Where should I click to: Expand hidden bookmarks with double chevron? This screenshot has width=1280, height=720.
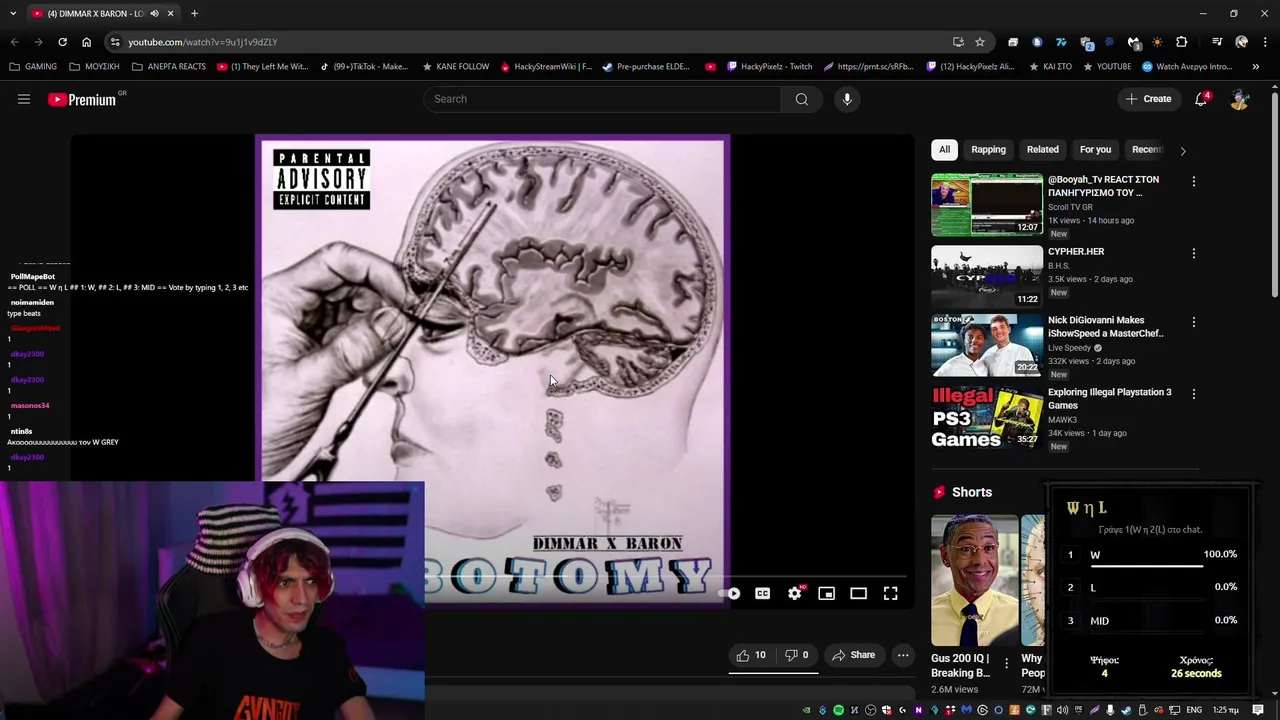[1256, 67]
